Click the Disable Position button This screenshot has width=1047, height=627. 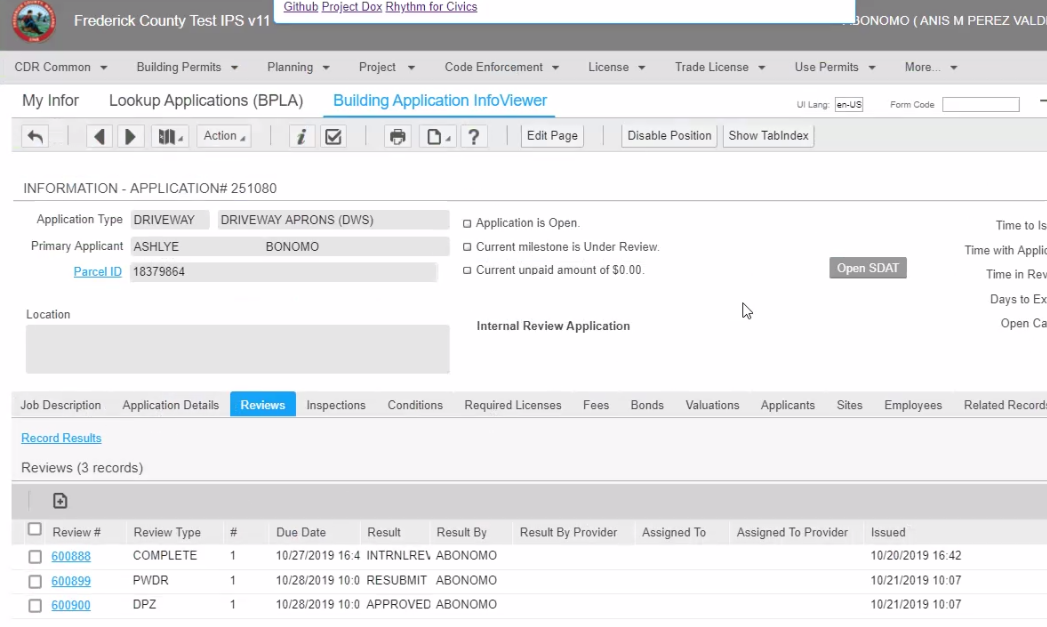coord(669,136)
